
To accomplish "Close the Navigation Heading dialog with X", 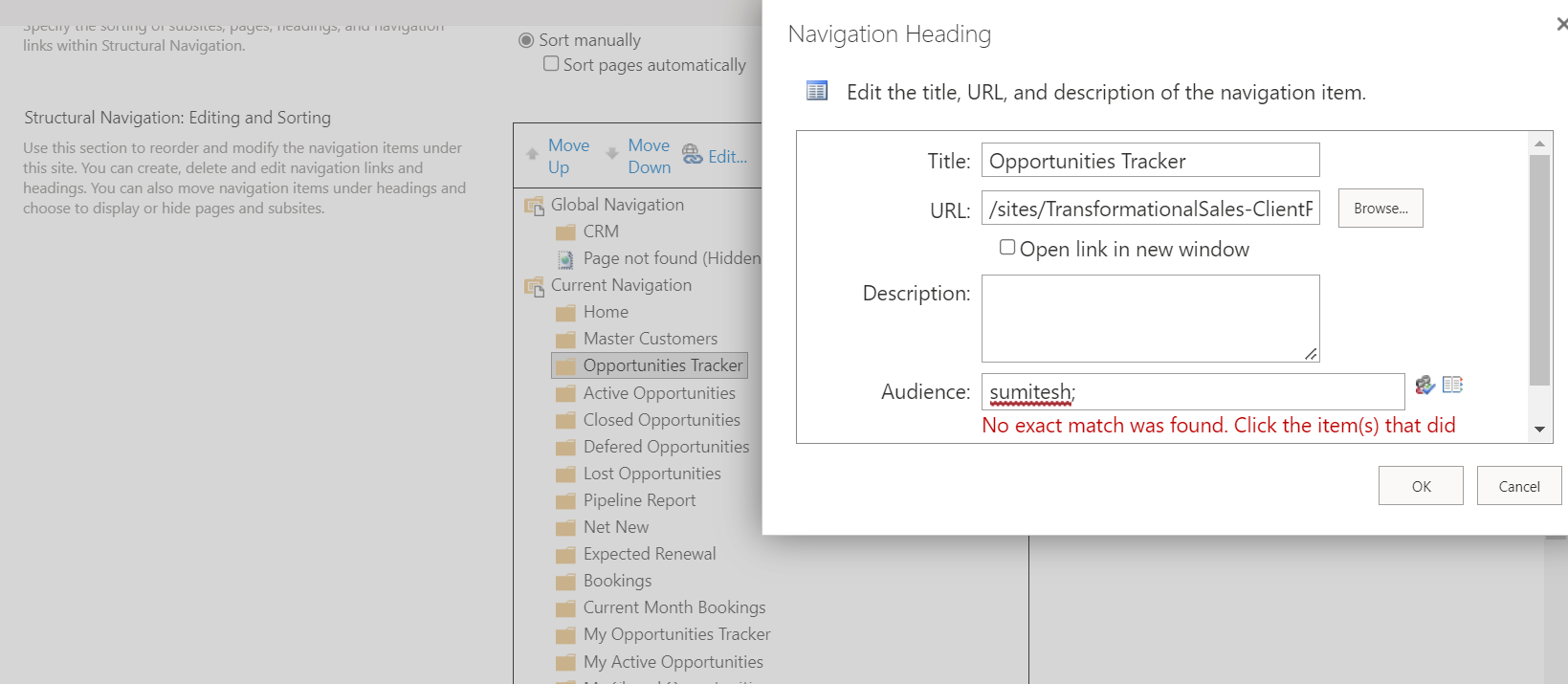I will click(x=1562, y=24).
